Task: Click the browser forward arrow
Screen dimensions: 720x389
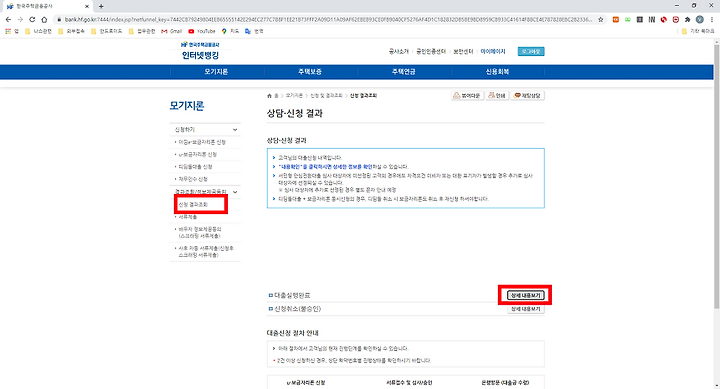Action: pyautogui.click(x=20, y=19)
